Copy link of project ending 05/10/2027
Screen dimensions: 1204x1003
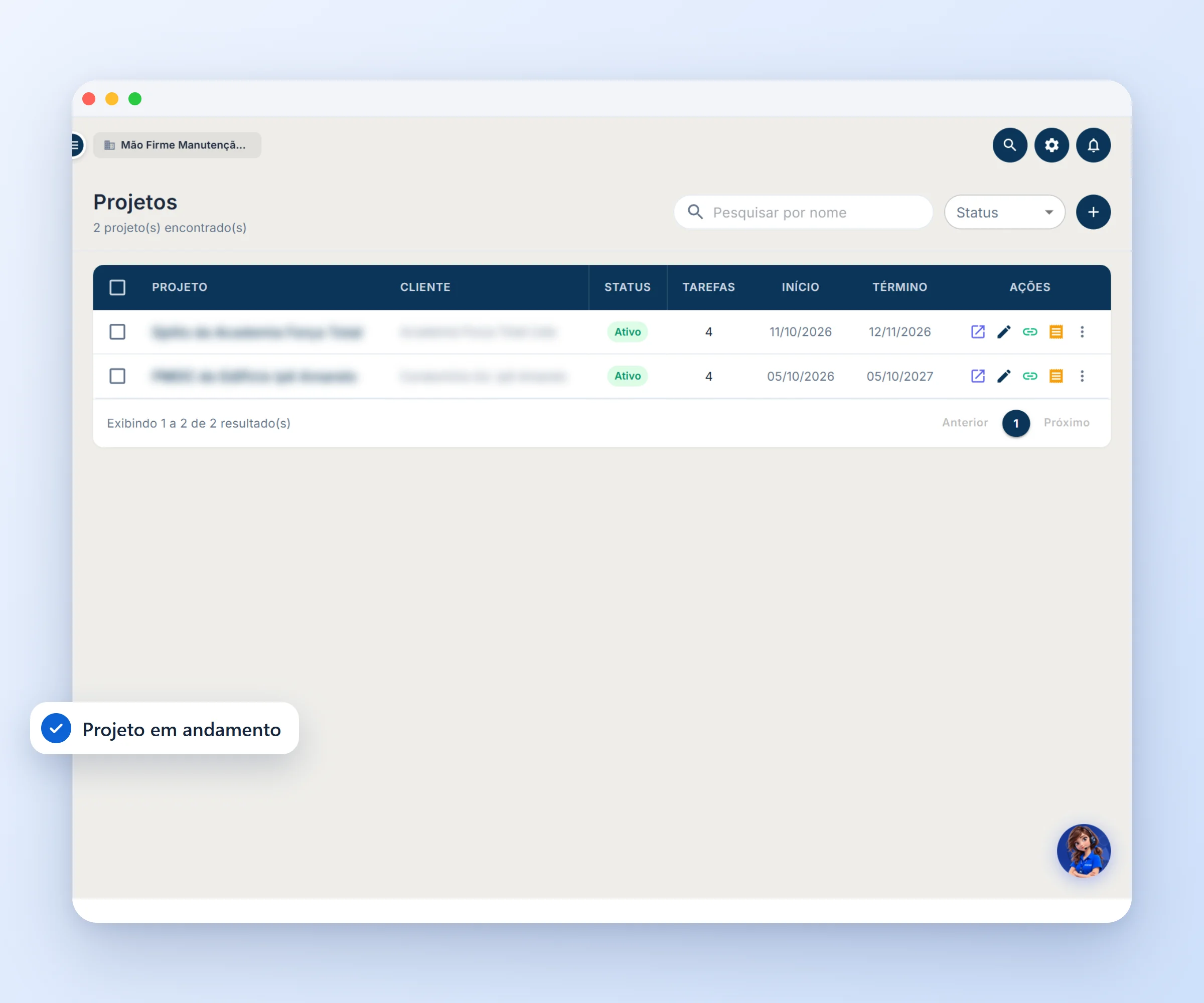pyautogui.click(x=1030, y=376)
